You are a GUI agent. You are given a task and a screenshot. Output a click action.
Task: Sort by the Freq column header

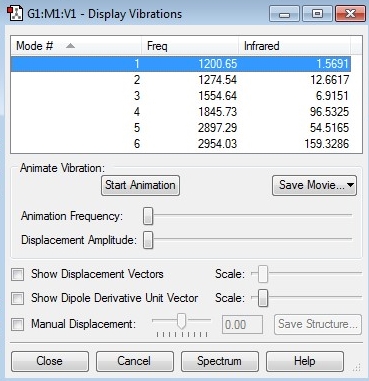click(x=190, y=46)
